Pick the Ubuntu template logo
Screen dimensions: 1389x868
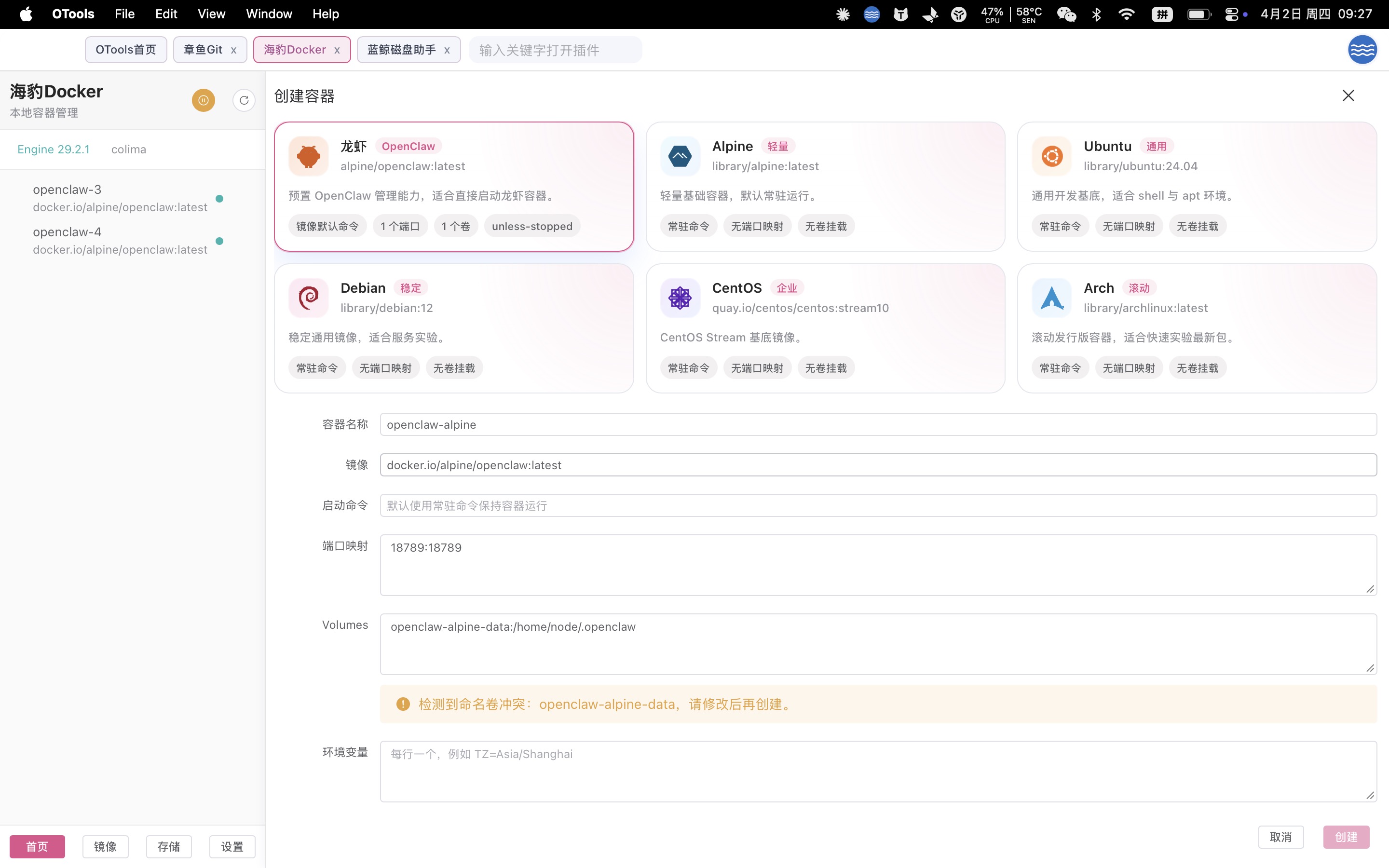click(1051, 156)
